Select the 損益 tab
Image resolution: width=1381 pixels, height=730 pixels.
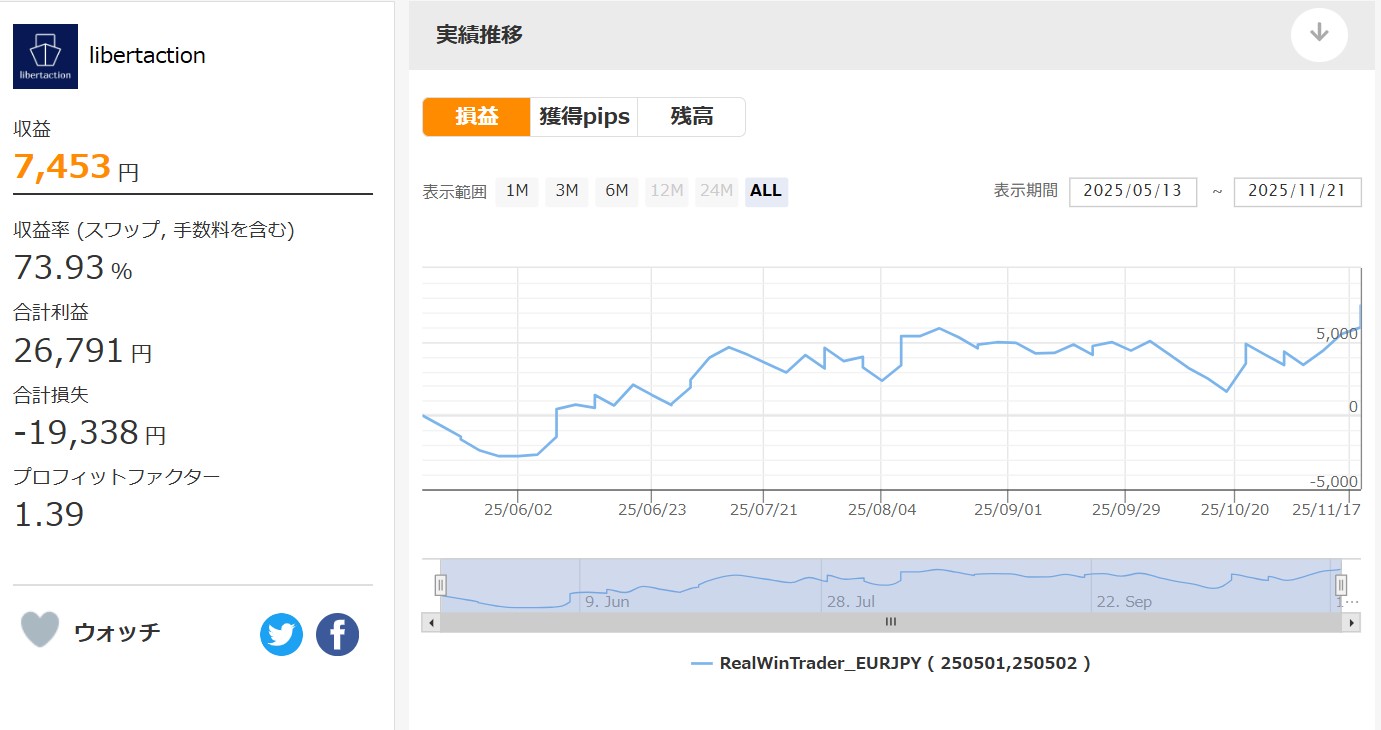click(x=476, y=117)
